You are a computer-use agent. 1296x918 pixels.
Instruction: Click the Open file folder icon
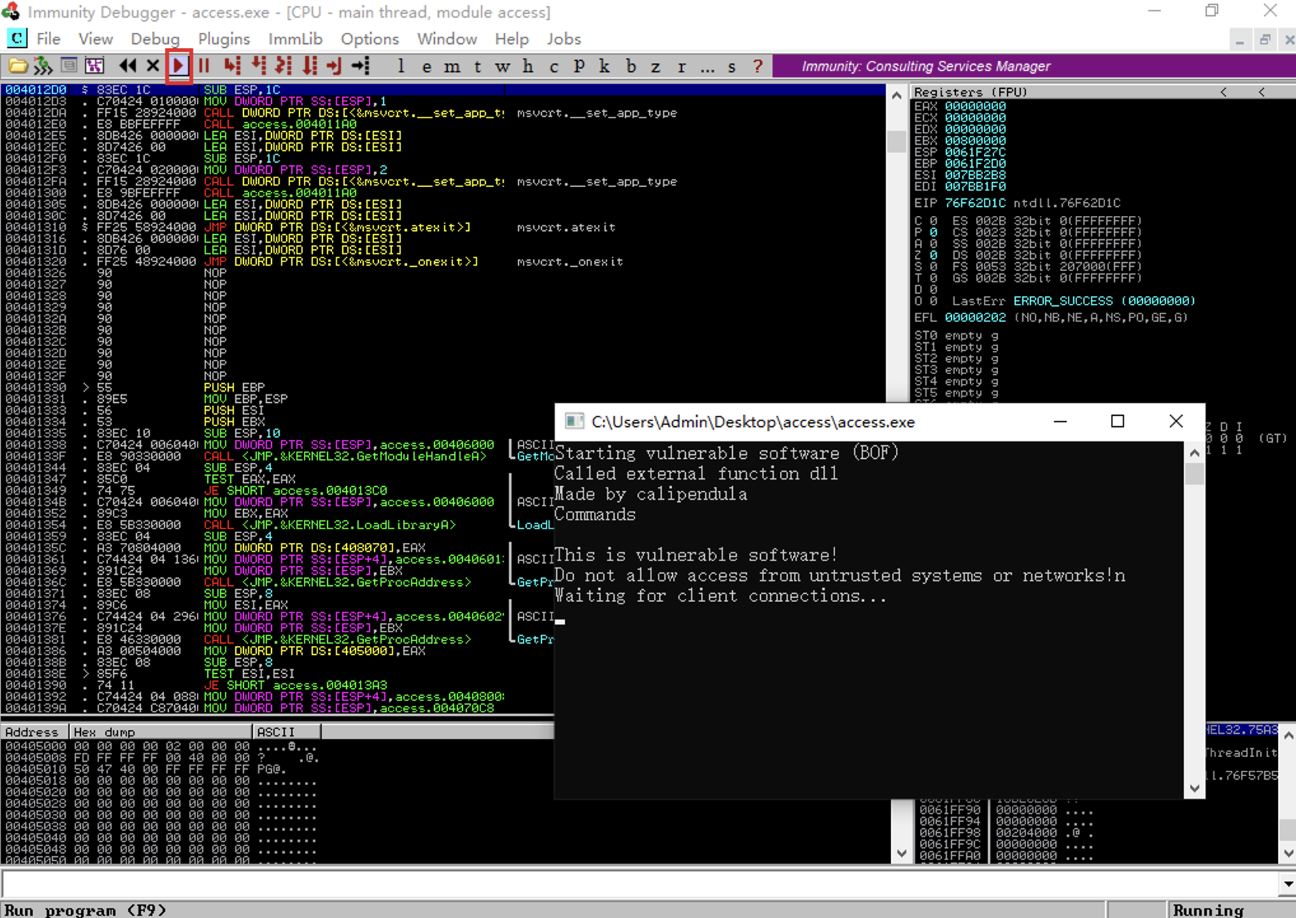[18, 66]
